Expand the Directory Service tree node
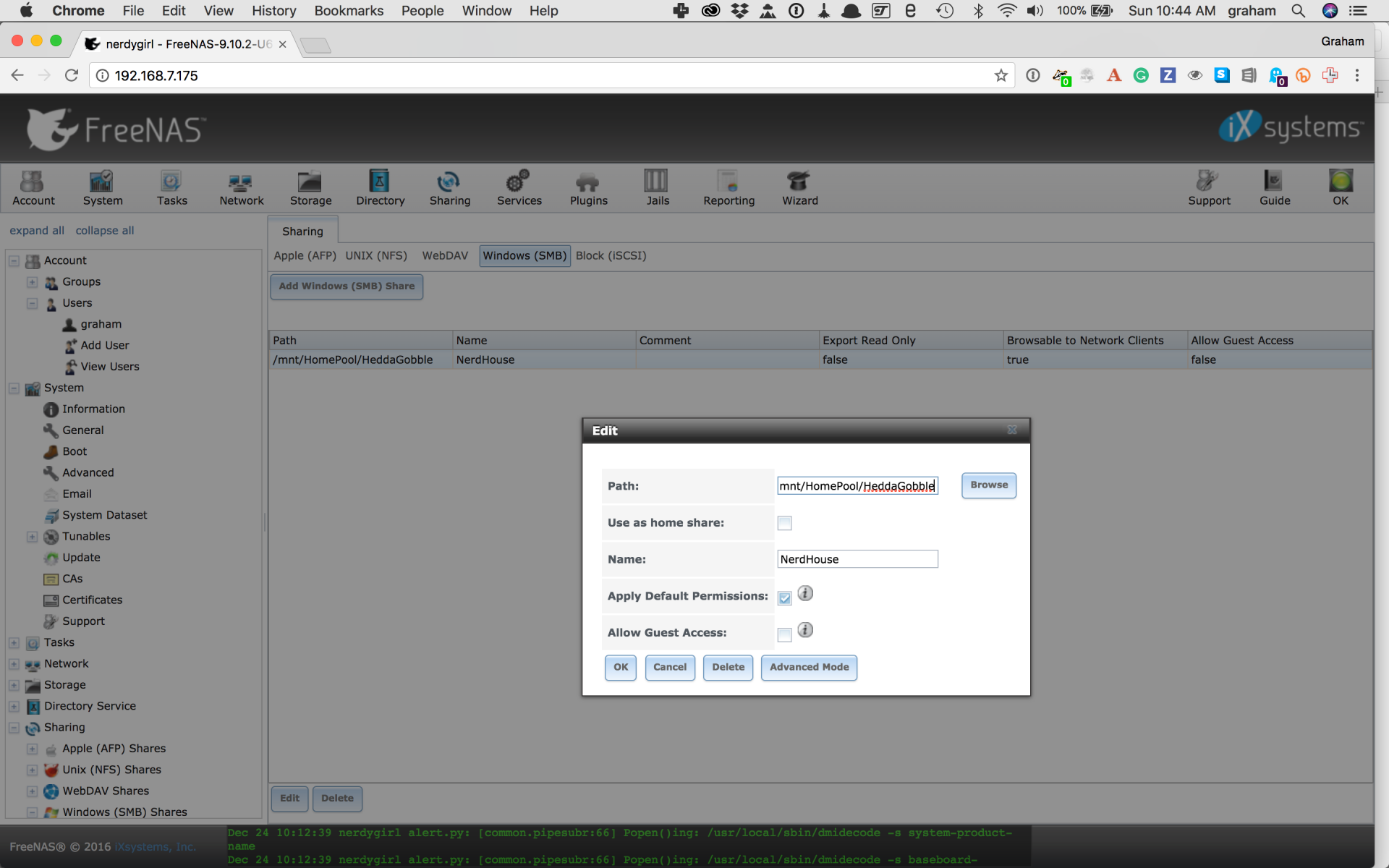 click(x=14, y=706)
